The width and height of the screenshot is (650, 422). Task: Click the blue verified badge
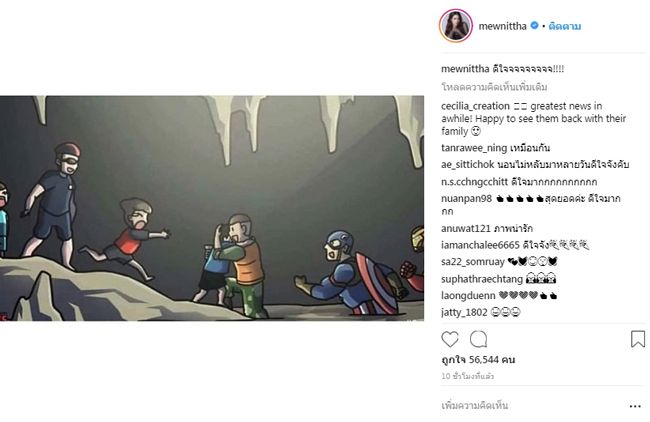pyautogui.click(x=534, y=25)
